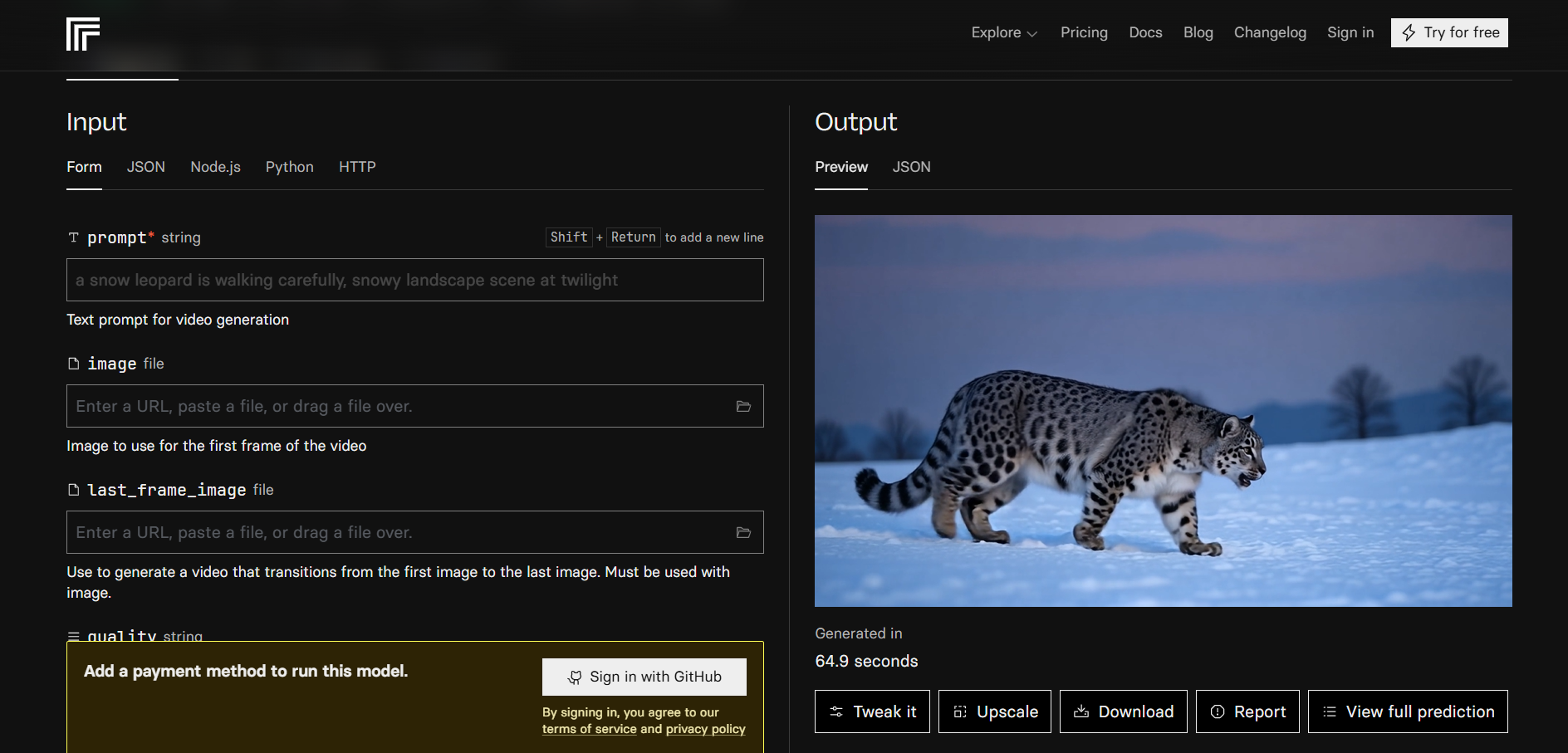1568x753 pixels.
Task: Expand the Explore dropdown menu
Action: [1004, 32]
